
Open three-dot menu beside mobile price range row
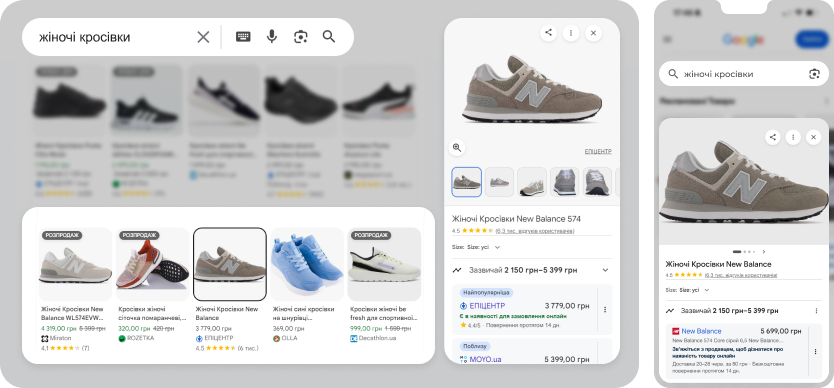(816, 311)
